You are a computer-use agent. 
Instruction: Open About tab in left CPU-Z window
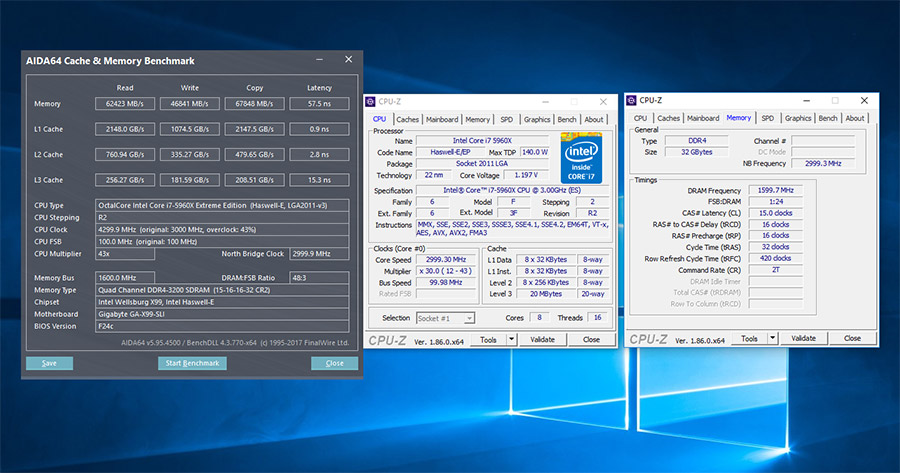click(x=594, y=119)
